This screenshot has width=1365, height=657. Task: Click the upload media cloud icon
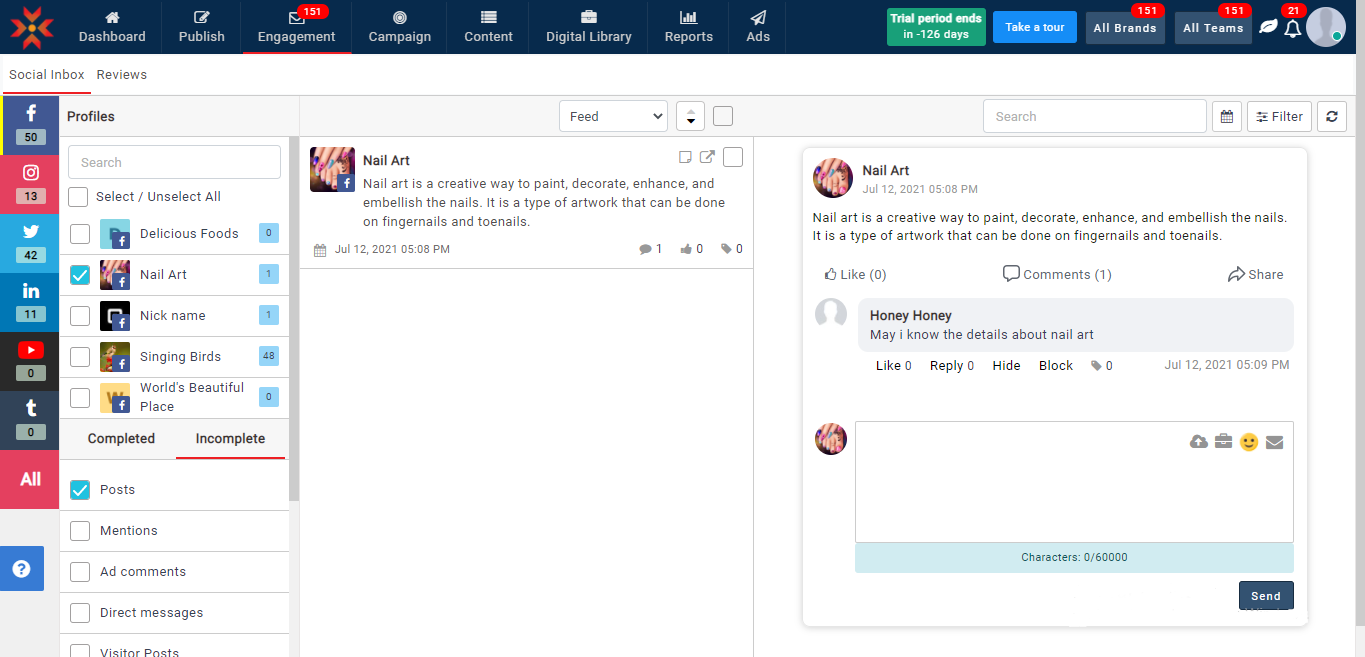1199,442
